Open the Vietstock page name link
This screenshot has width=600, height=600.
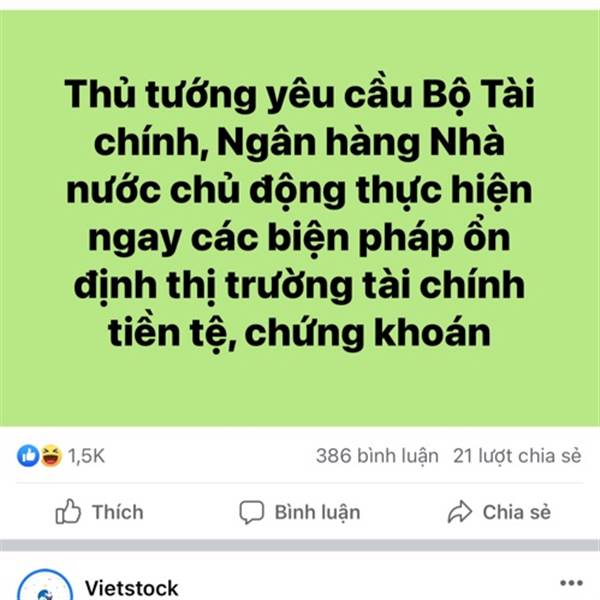point(131,588)
